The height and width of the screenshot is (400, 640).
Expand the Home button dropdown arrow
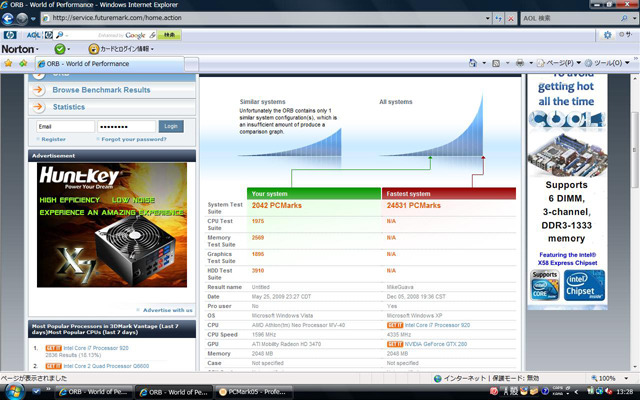tap(484, 63)
